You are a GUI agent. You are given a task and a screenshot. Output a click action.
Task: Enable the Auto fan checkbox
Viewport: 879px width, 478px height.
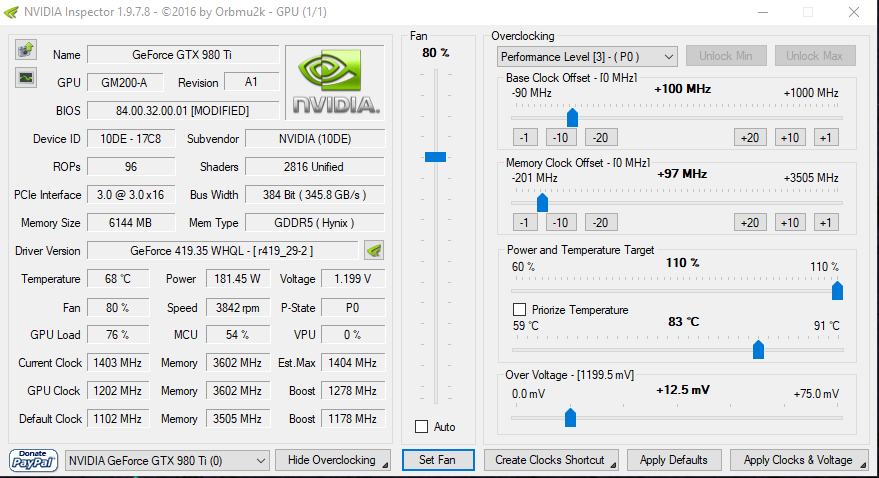pyautogui.click(x=422, y=426)
